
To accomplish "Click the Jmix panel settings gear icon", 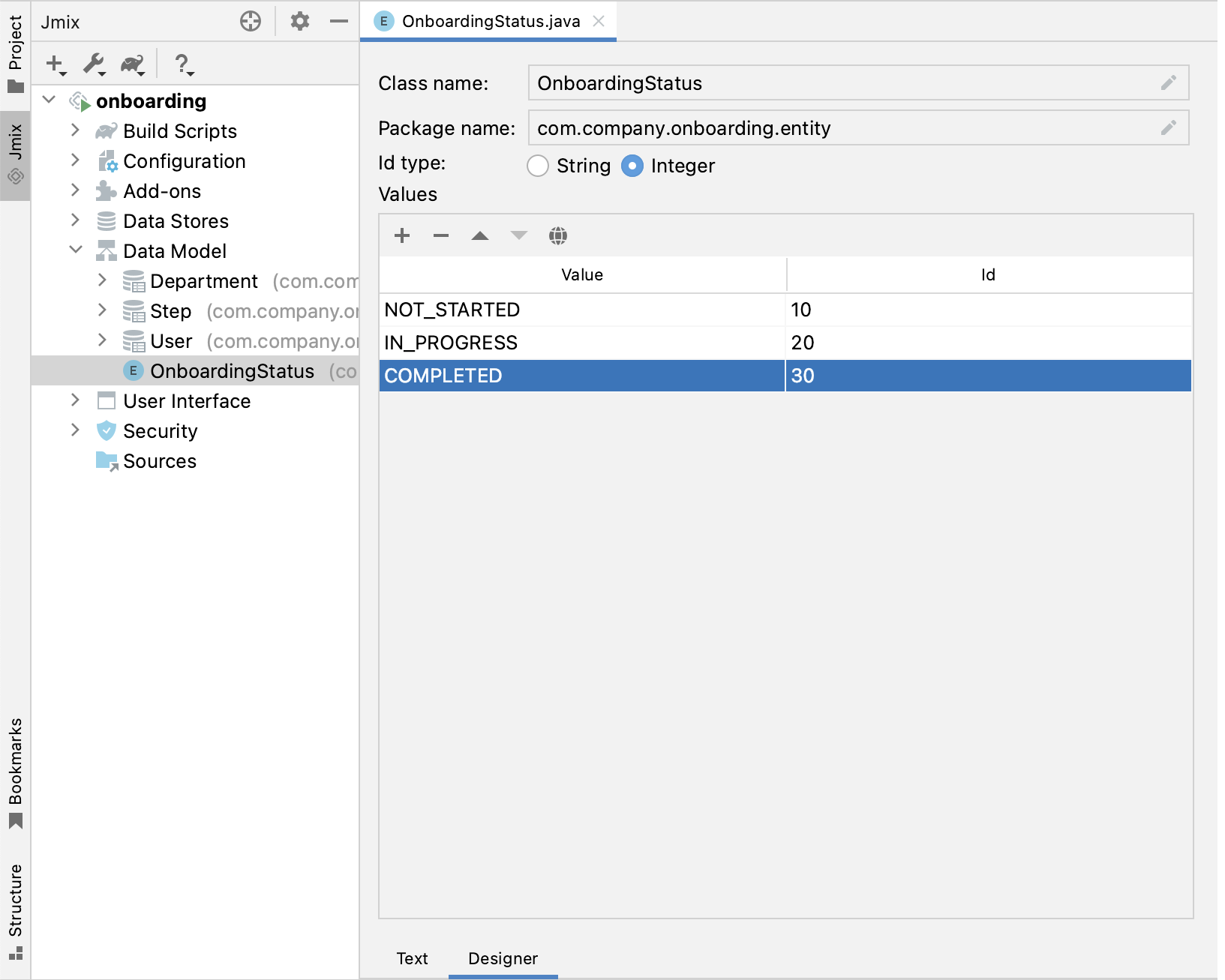I will (x=299, y=21).
